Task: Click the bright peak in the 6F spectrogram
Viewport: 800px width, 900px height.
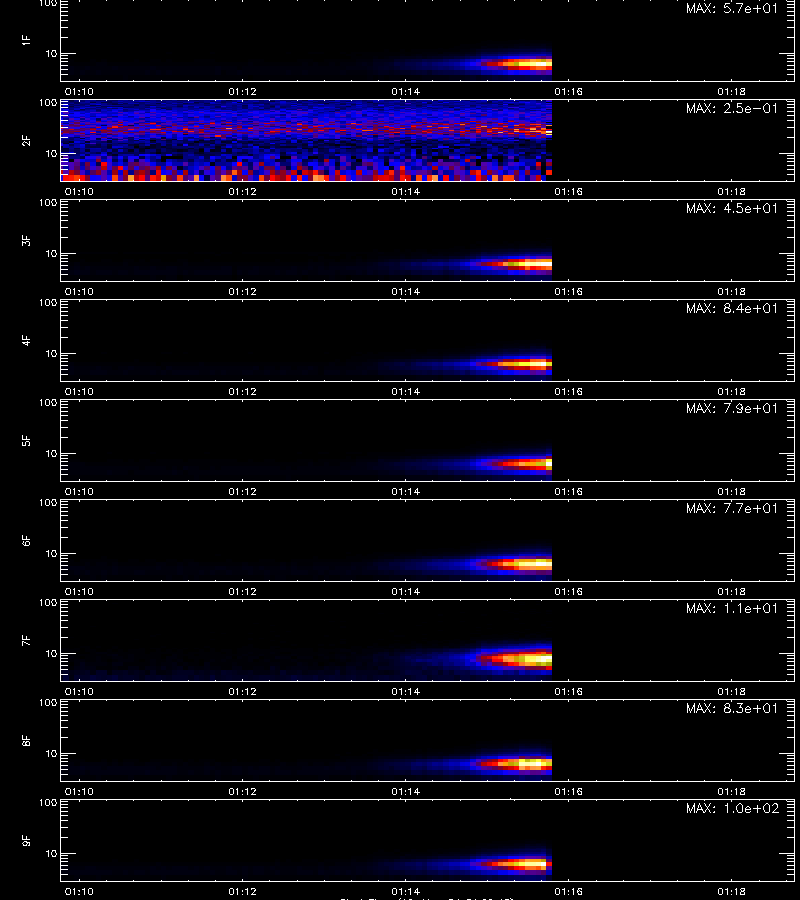Action: point(535,564)
